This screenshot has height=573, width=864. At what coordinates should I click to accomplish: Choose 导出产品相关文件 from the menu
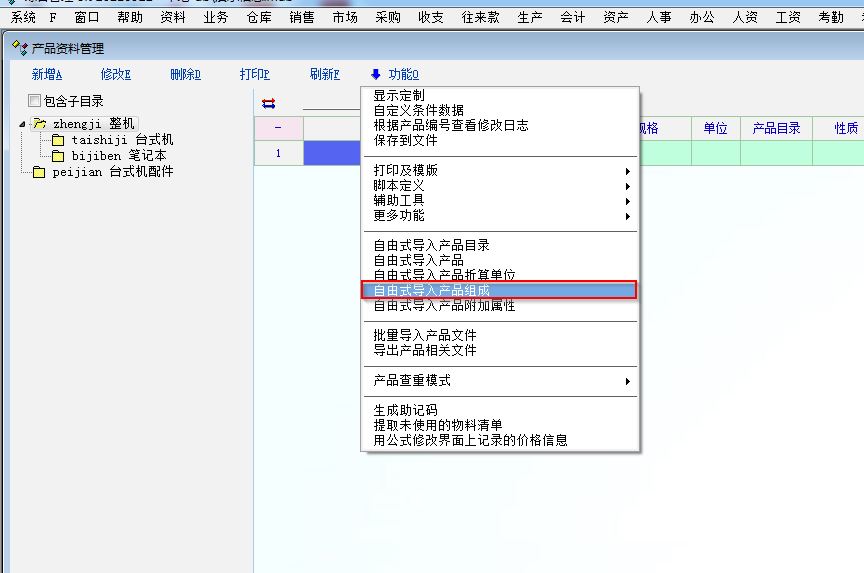425,350
